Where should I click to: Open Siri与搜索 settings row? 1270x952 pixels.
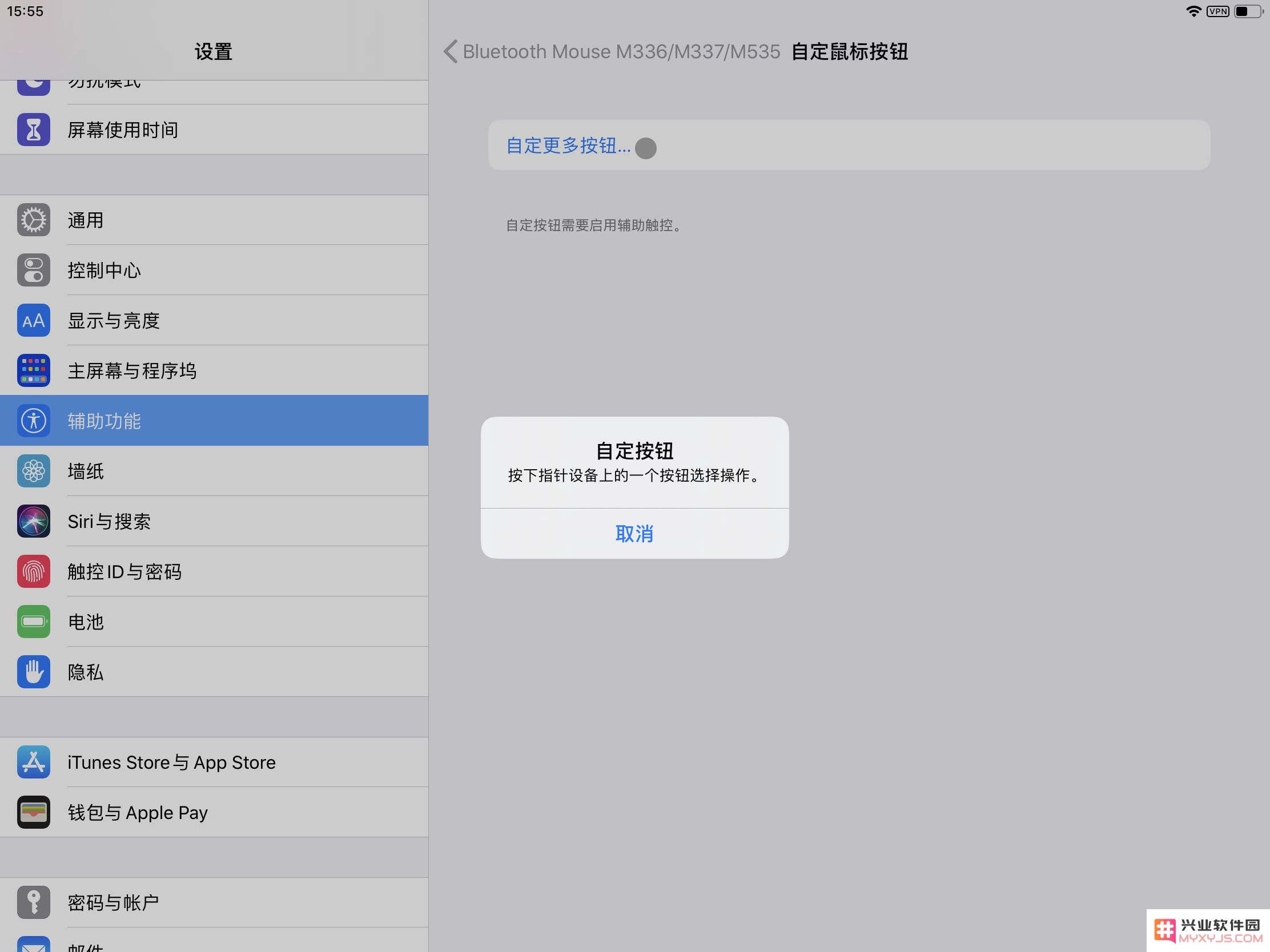point(214,521)
